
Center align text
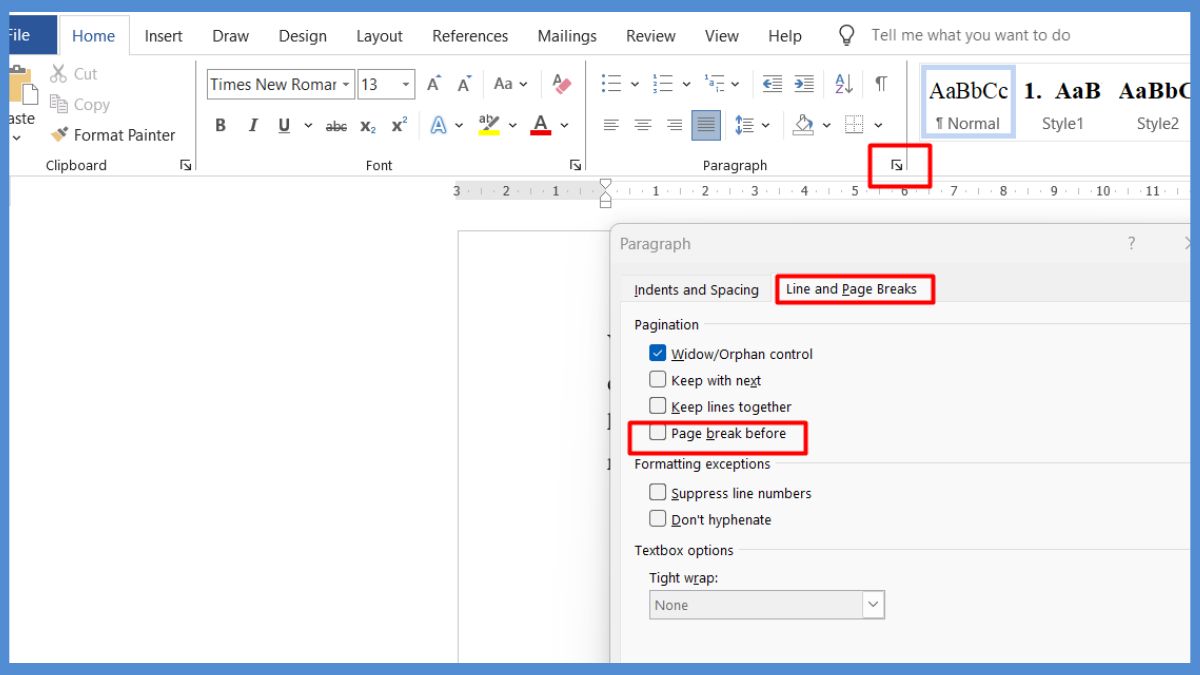click(643, 125)
